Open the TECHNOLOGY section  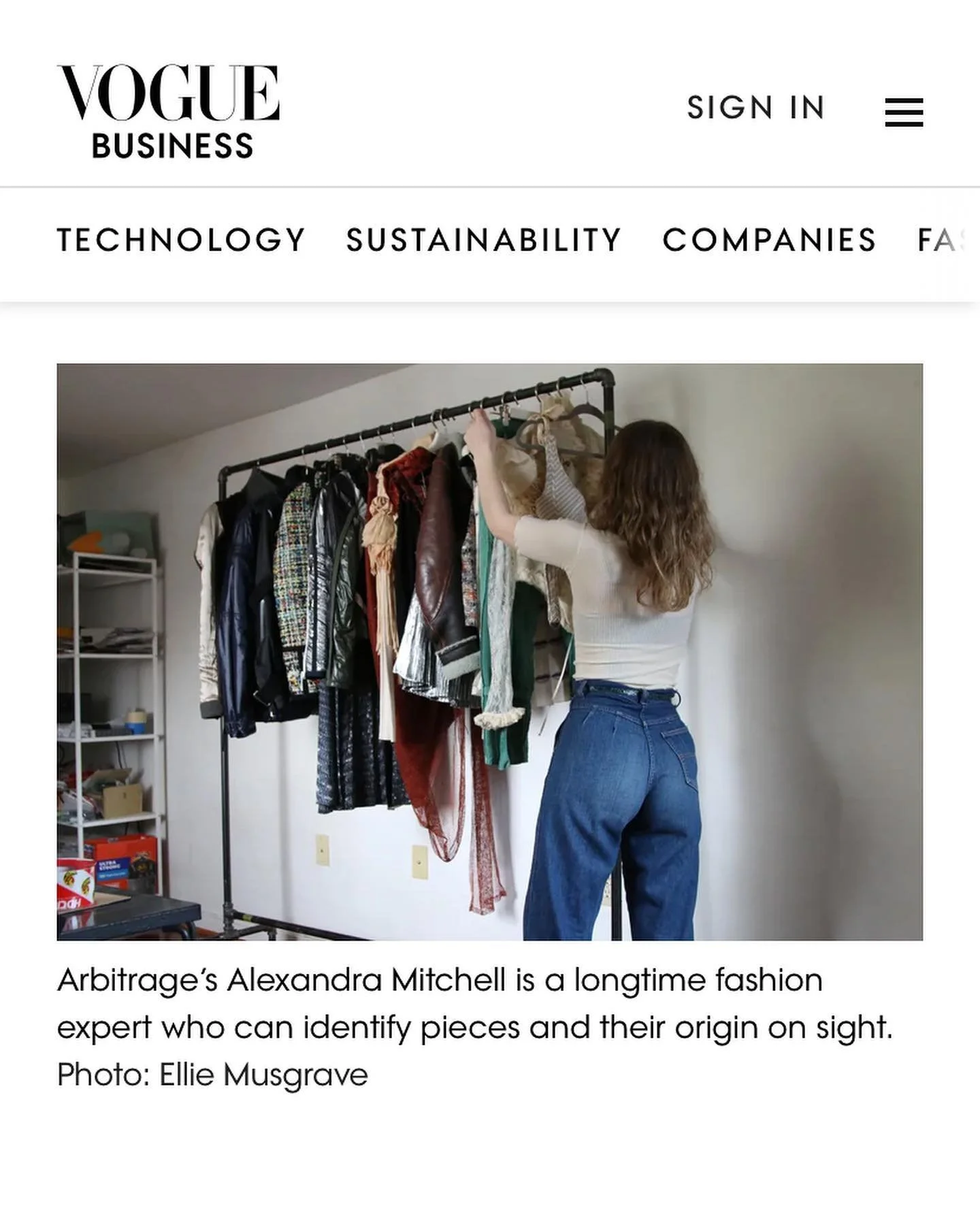click(181, 240)
